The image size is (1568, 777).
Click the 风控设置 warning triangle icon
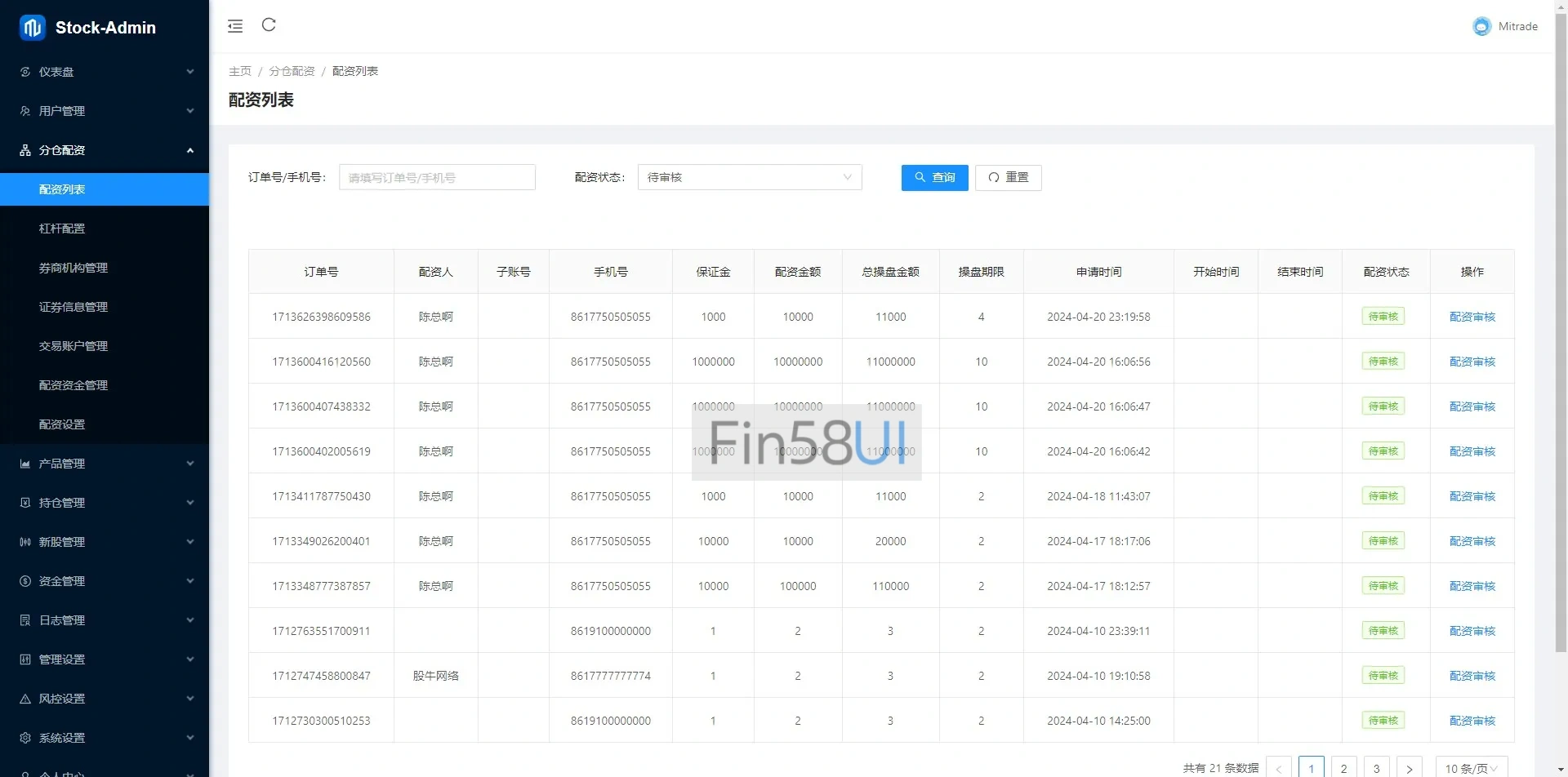[25, 699]
